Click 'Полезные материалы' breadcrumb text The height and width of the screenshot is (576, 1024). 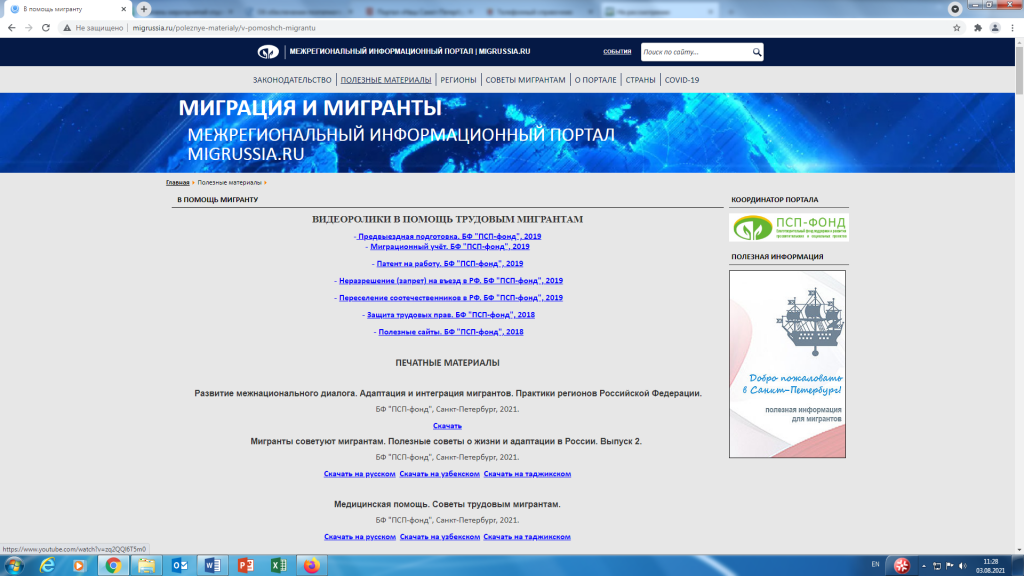tap(229, 183)
